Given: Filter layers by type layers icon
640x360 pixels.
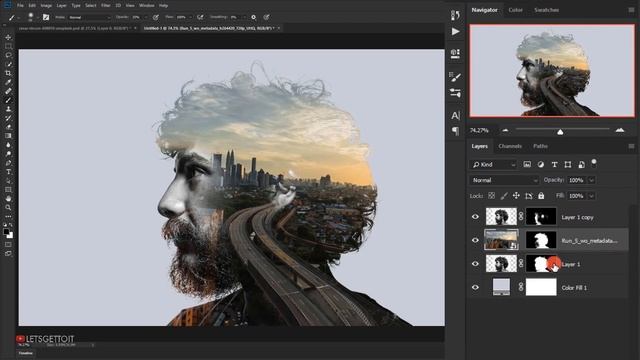Looking at the screenshot, I should click(554, 164).
